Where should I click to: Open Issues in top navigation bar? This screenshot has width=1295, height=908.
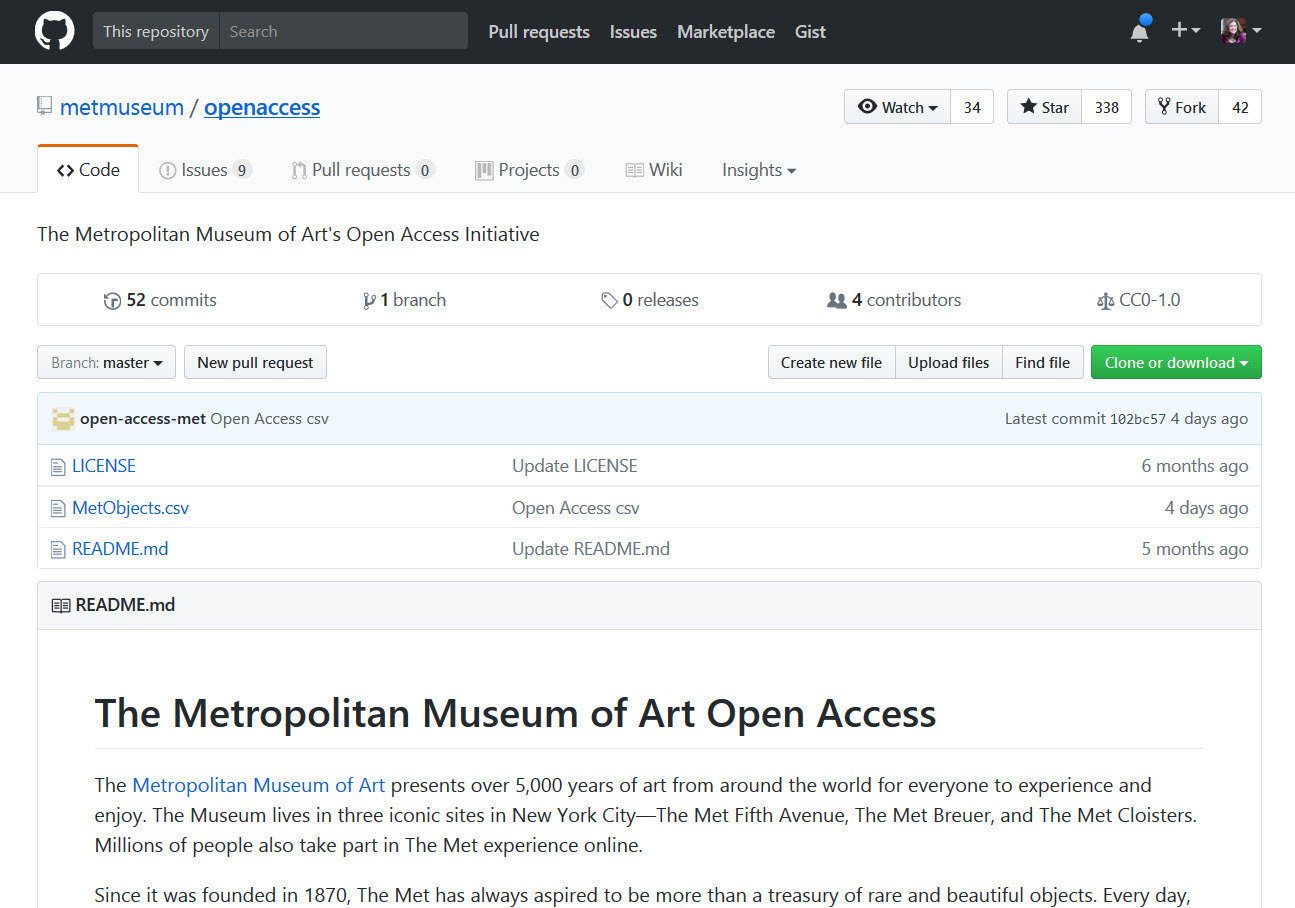tap(633, 32)
